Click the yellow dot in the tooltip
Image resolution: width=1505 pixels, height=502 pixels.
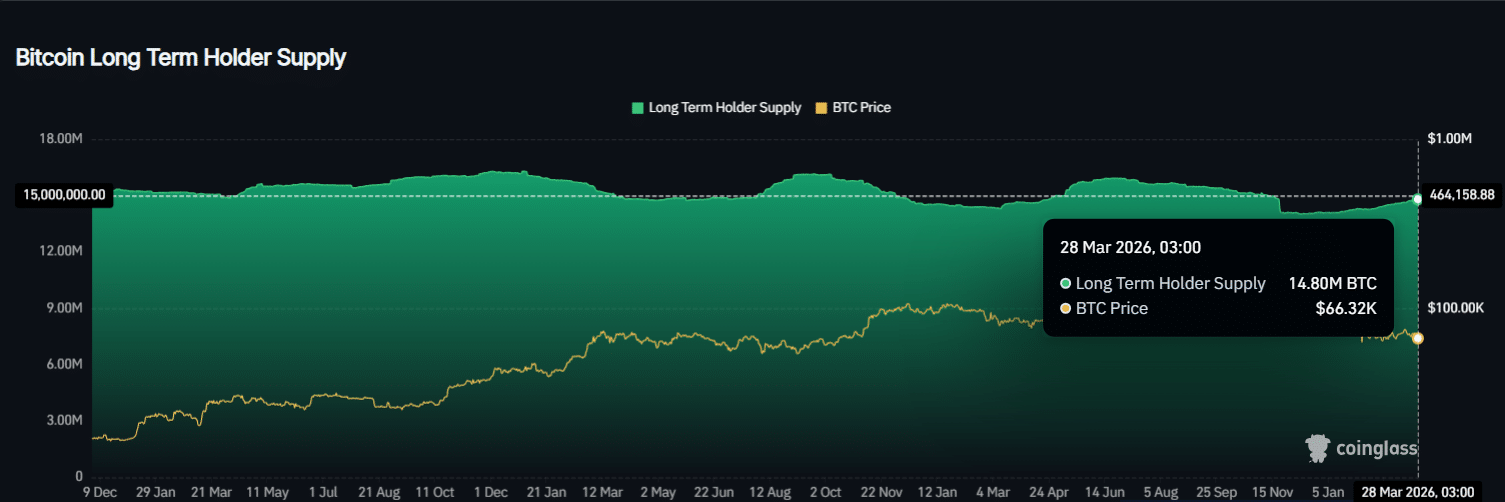click(x=1066, y=309)
